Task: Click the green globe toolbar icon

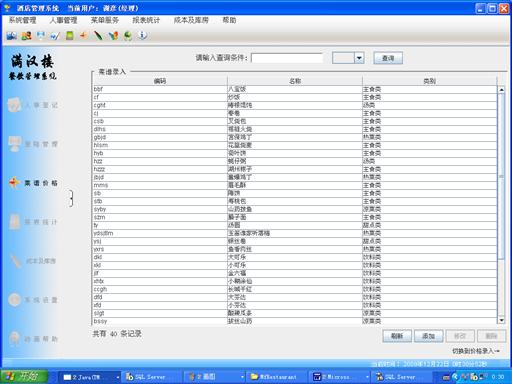Action: [x=128, y=35]
